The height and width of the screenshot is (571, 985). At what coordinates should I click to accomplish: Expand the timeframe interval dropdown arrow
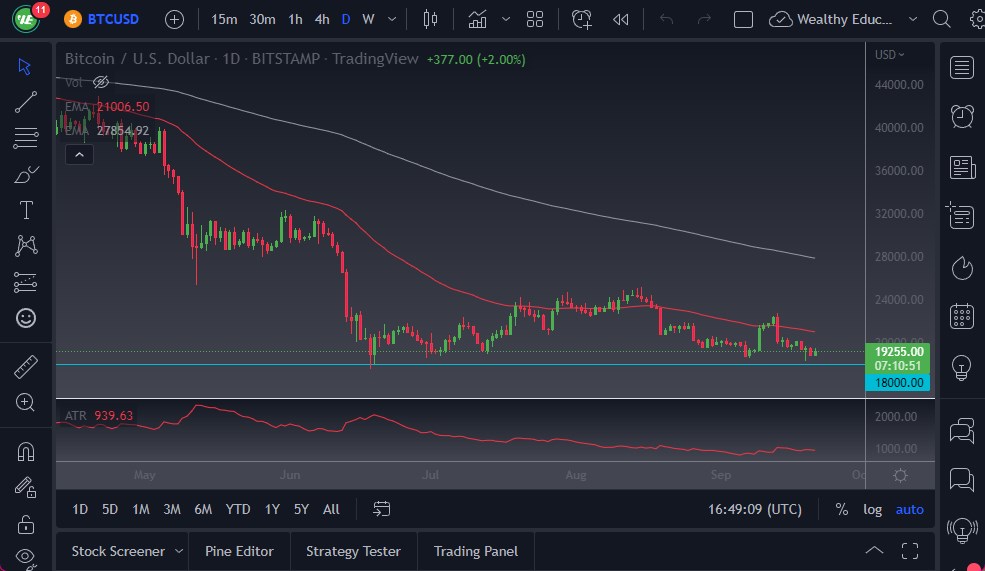click(x=391, y=19)
